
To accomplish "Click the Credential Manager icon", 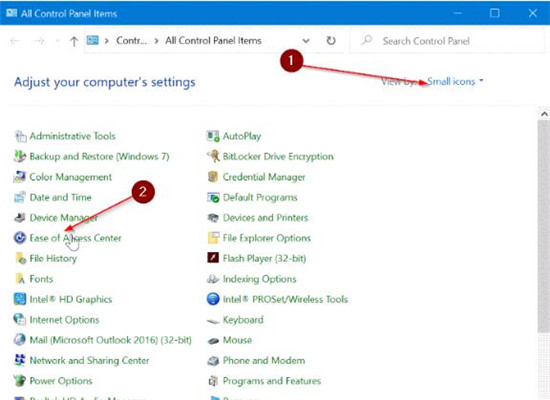I will point(213,177).
